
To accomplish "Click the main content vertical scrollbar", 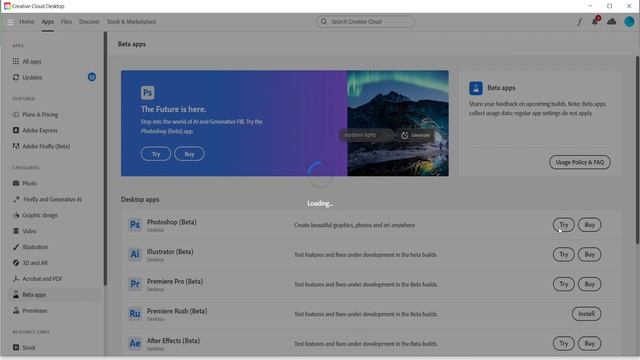I will 637,150.
